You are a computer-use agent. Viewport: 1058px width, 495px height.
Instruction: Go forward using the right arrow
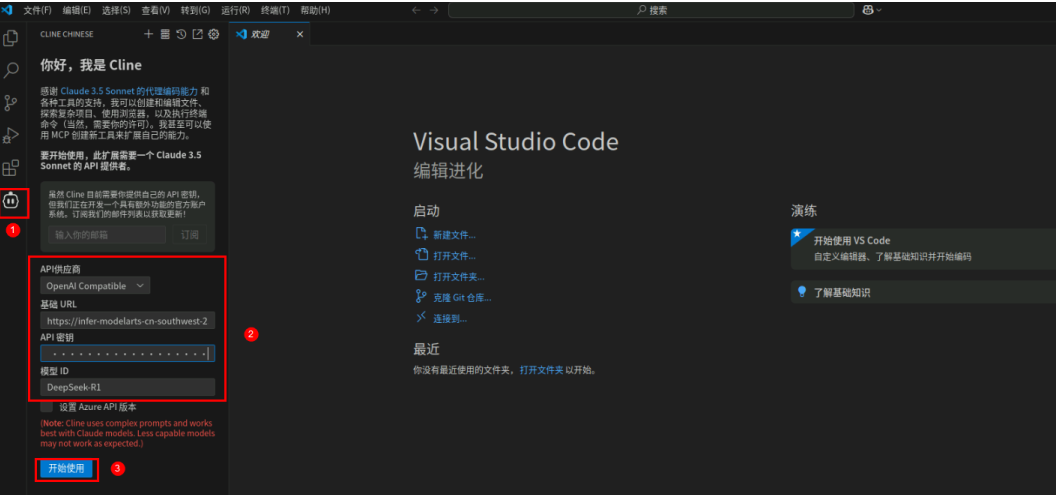point(434,10)
